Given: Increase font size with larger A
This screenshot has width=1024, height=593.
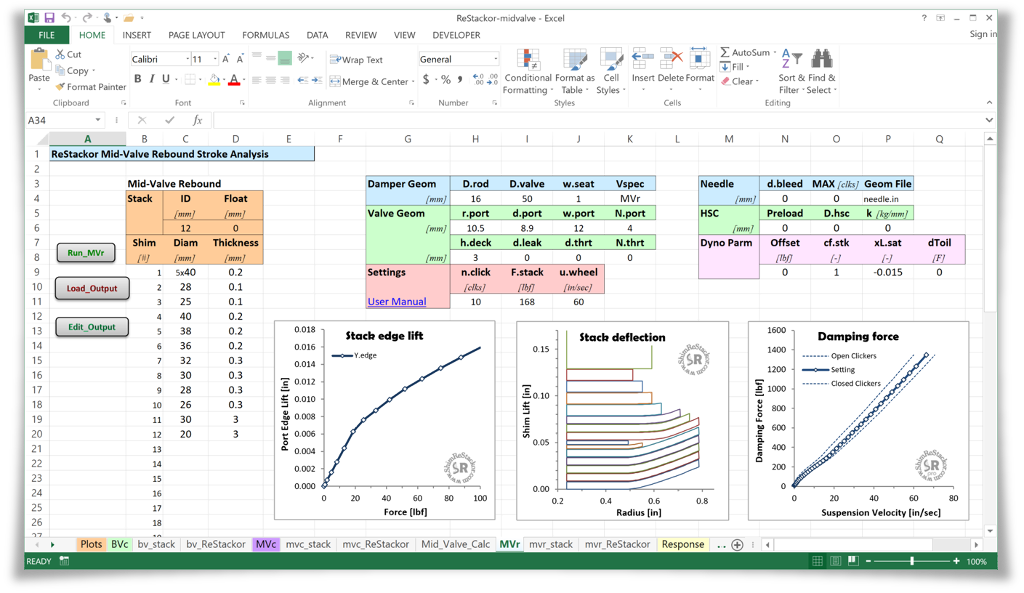Looking at the screenshot, I should pyautogui.click(x=225, y=59).
